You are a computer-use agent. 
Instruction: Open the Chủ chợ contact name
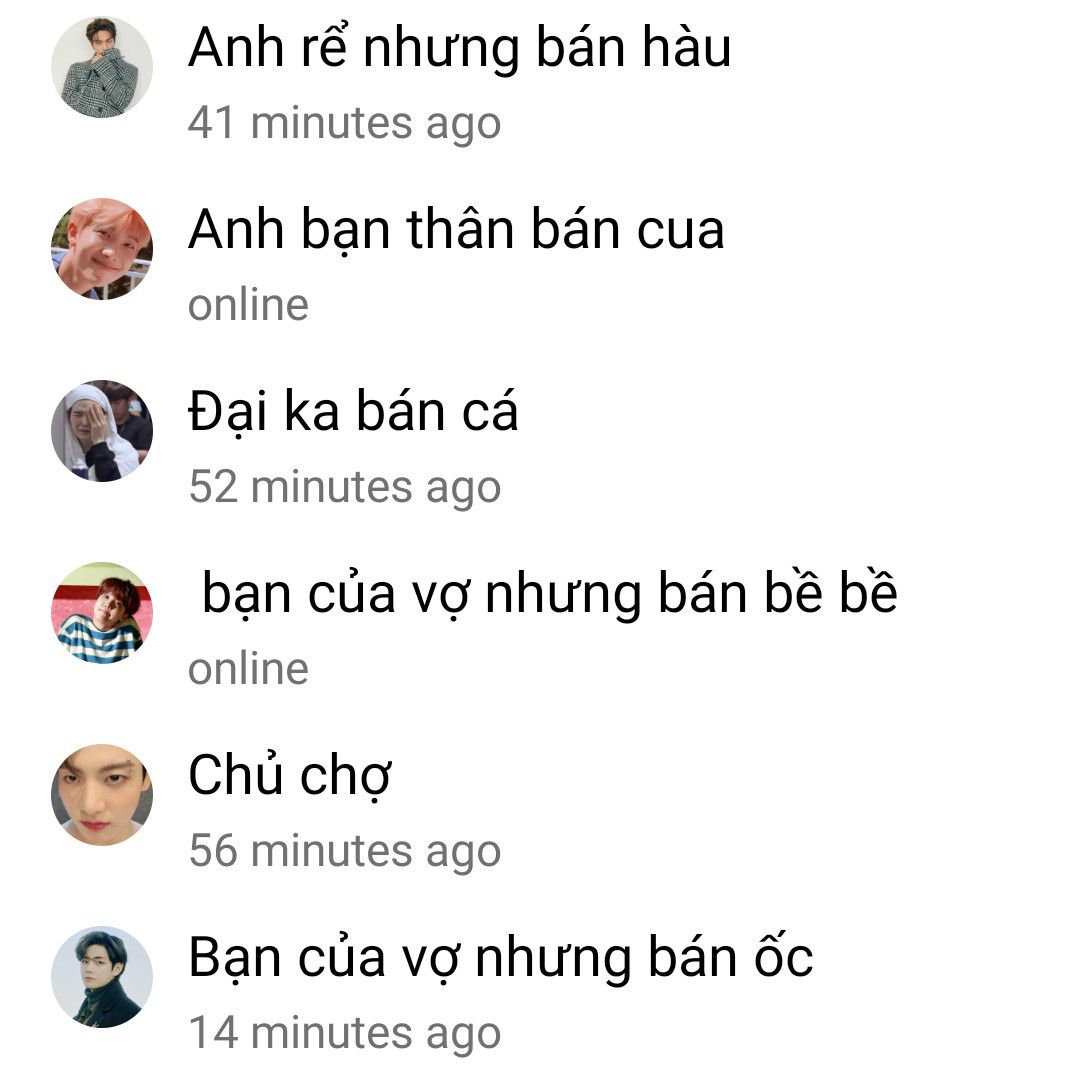[x=290, y=776]
